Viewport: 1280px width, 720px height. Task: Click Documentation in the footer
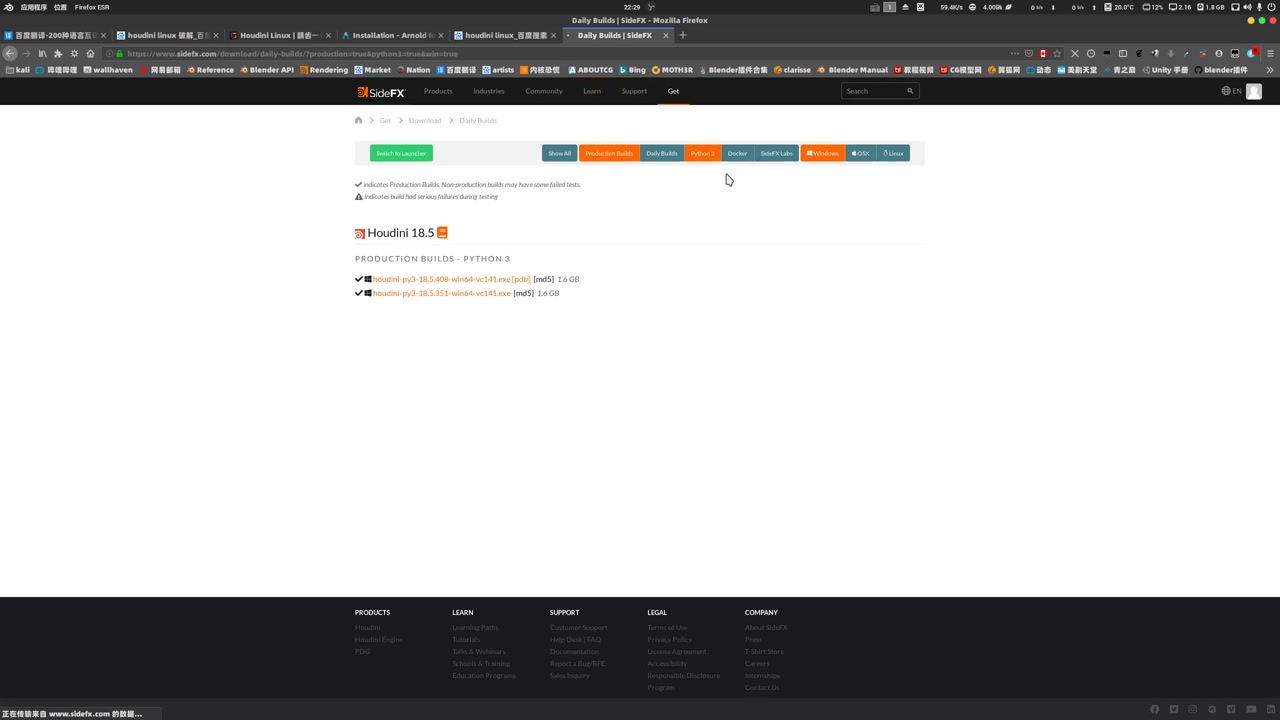click(x=574, y=651)
